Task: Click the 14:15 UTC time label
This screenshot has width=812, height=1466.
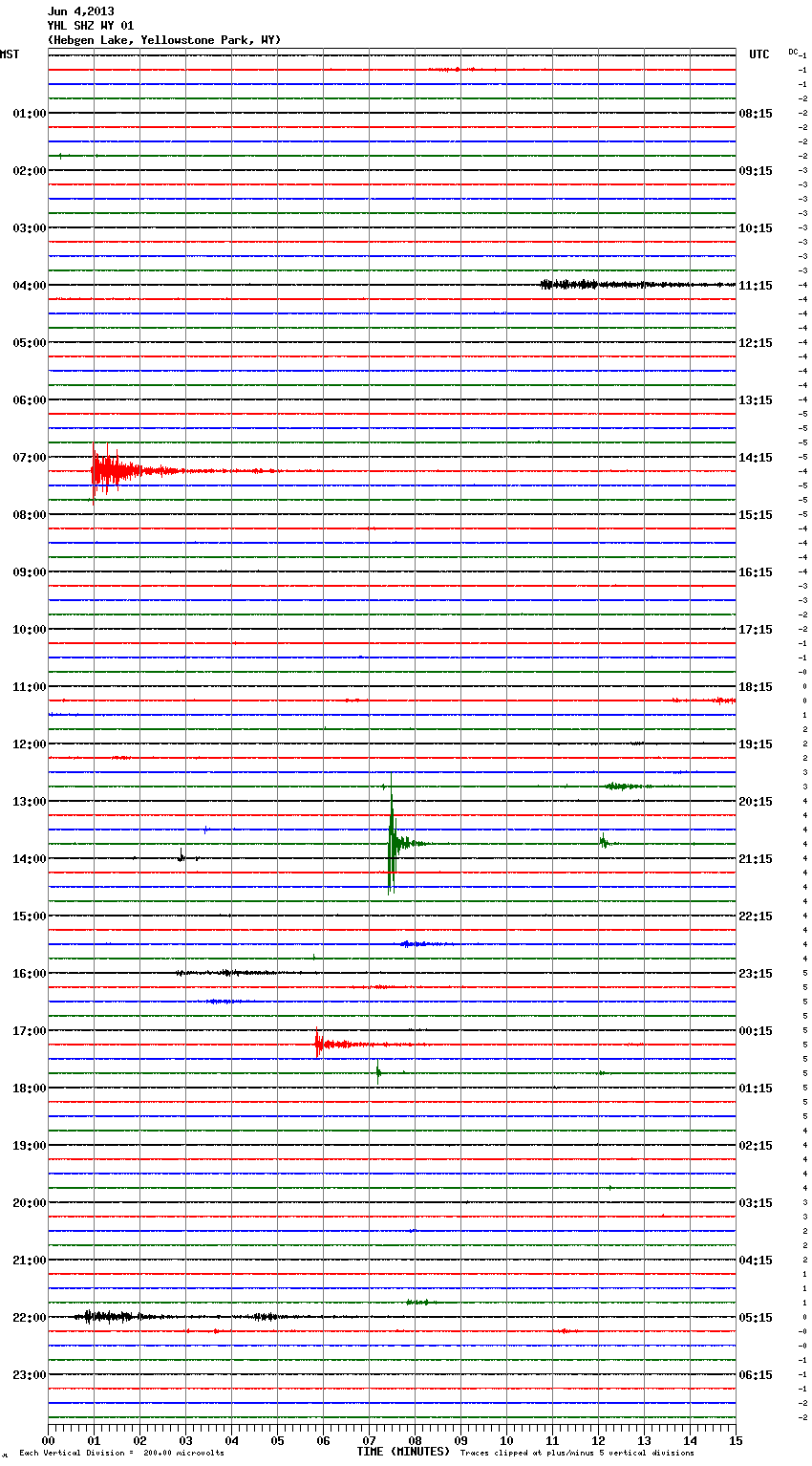Action: tap(756, 457)
